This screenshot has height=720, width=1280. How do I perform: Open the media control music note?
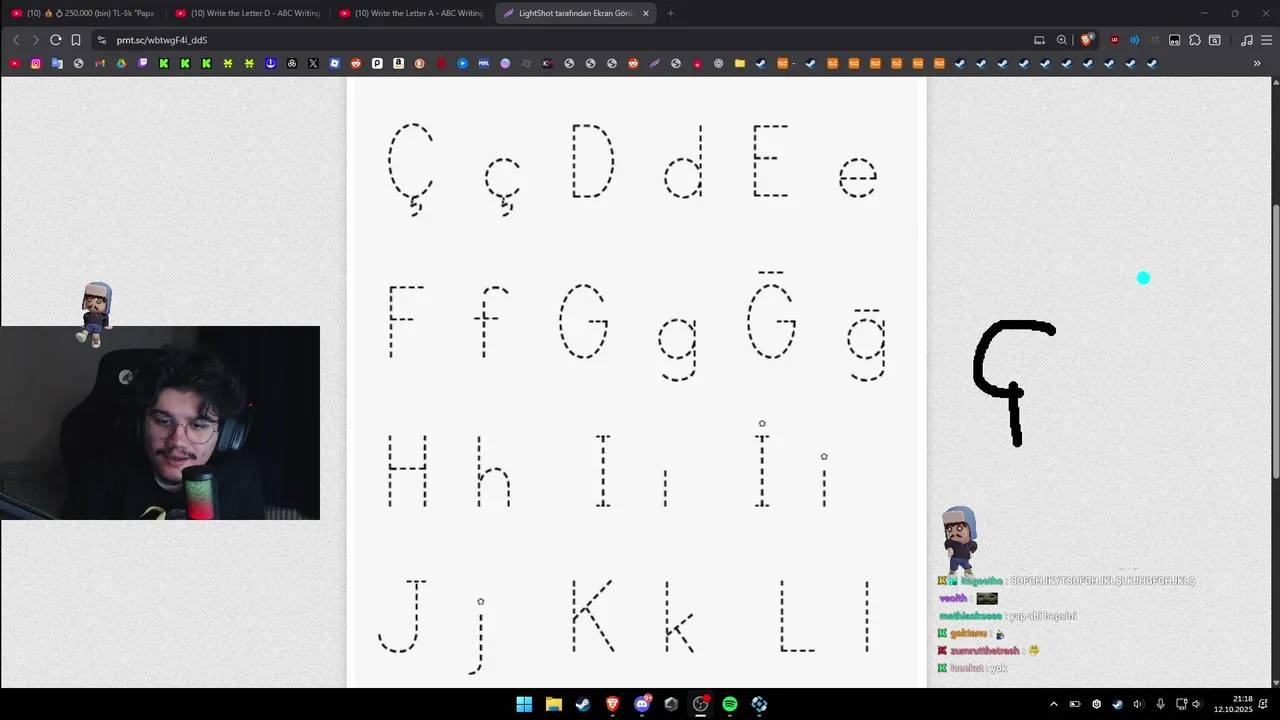[x=1246, y=40]
